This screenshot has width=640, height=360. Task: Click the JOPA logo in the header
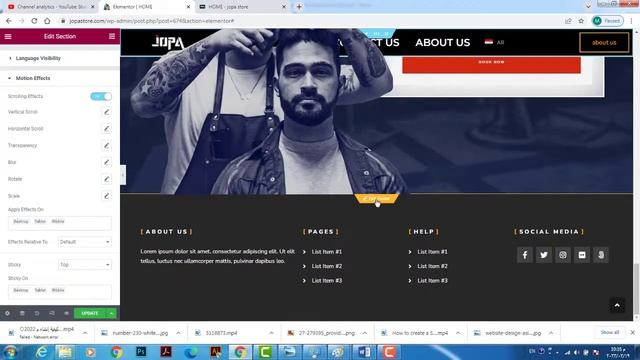[168, 42]
